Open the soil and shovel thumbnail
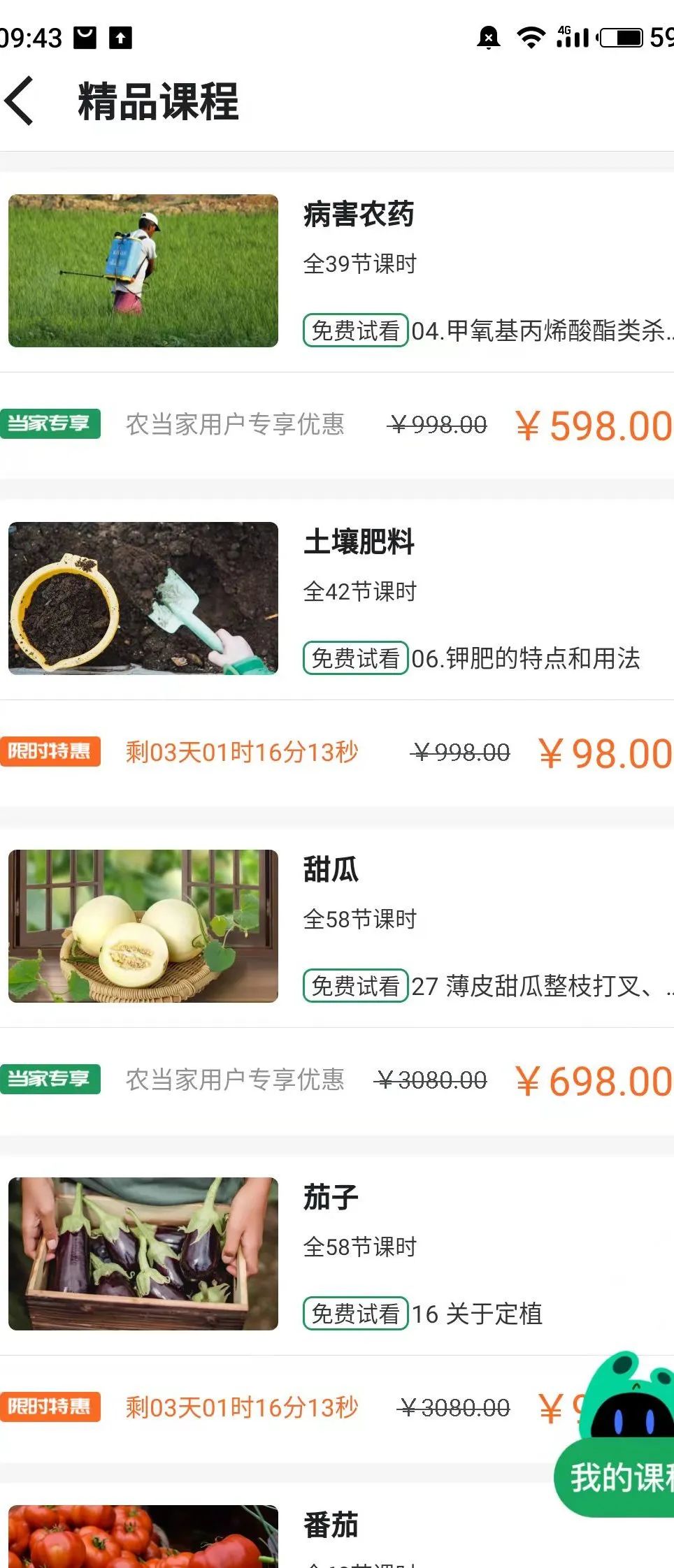 coord(143,598)
